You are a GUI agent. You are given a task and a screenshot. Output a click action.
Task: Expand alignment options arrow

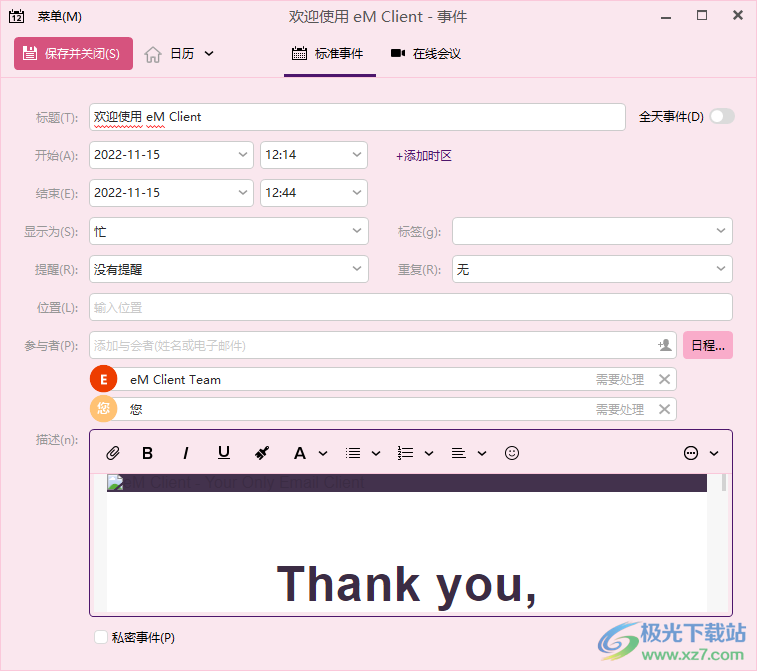click(x=482, y=453)
